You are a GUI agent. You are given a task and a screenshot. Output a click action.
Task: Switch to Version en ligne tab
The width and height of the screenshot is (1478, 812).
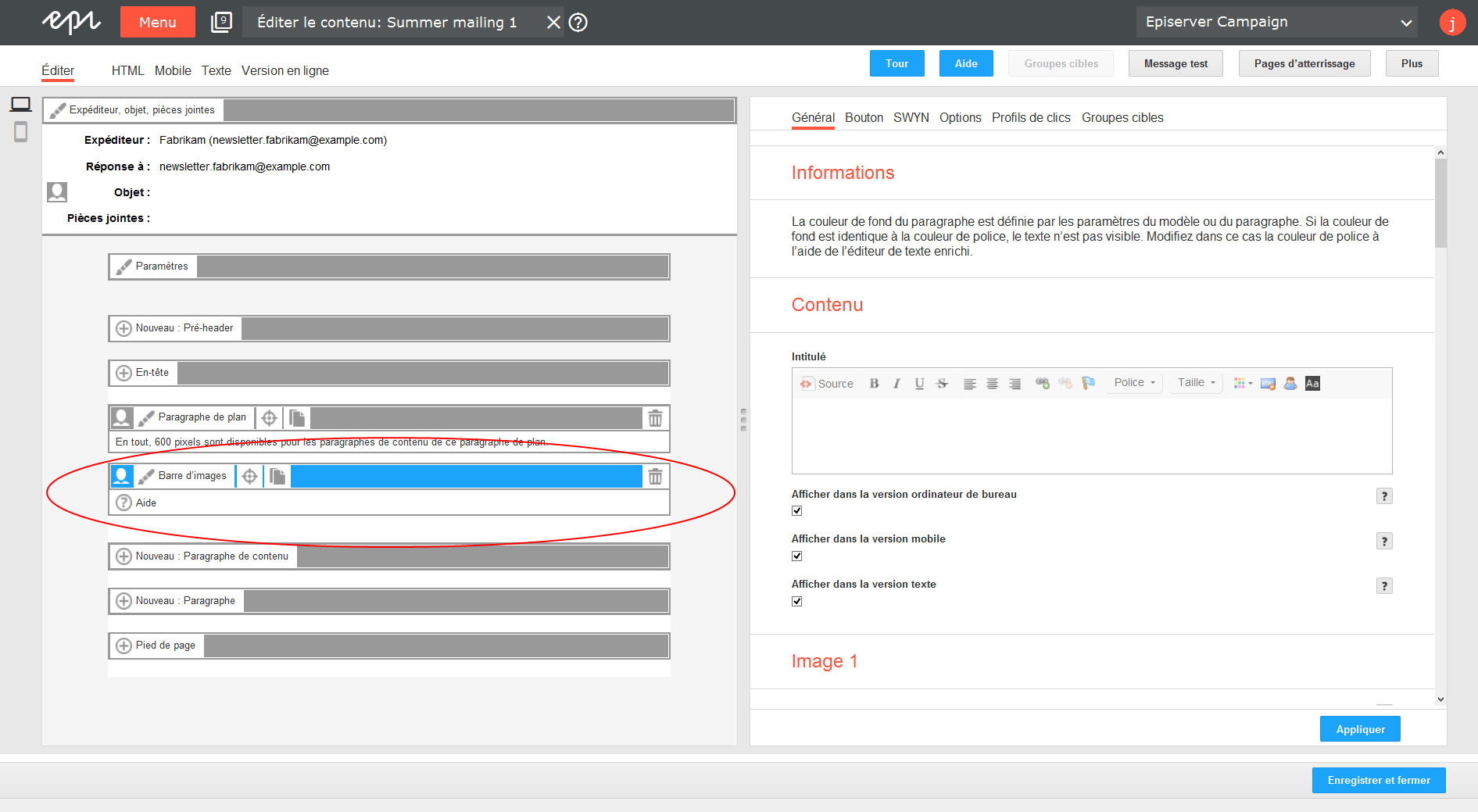[285, 70]
